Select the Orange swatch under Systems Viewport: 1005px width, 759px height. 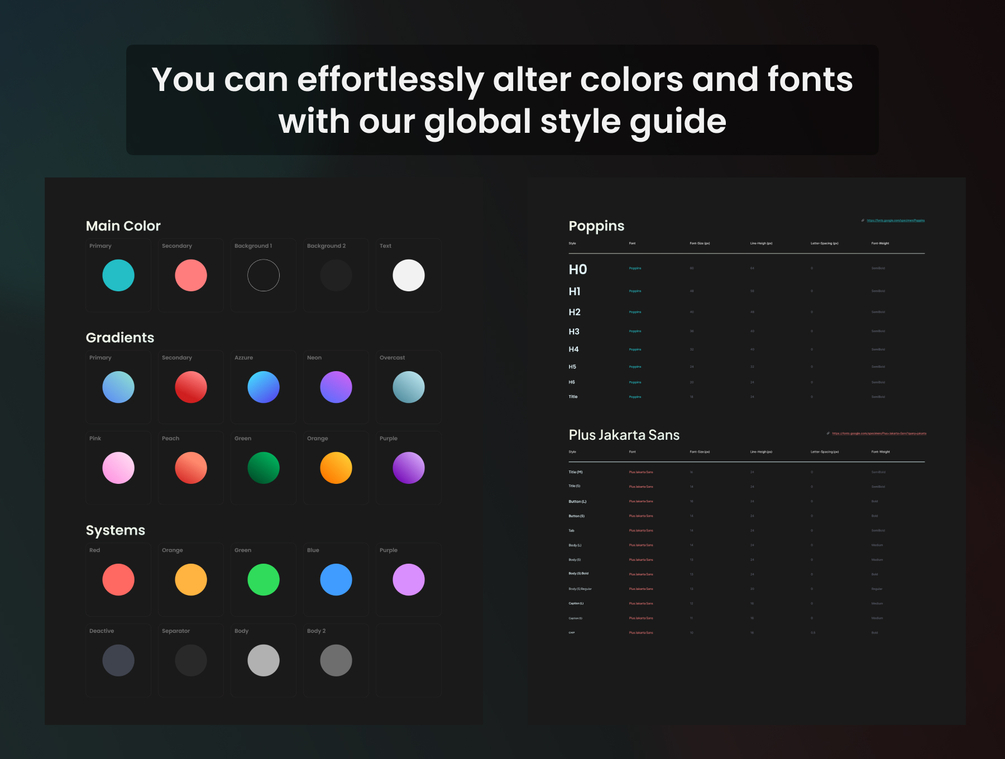click(x=191, y=580)
